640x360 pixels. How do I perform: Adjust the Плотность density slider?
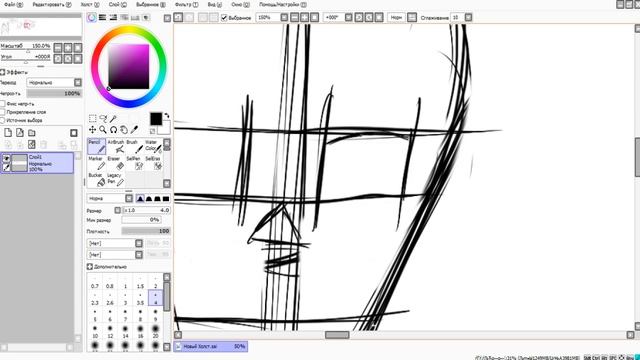[146, 231]
